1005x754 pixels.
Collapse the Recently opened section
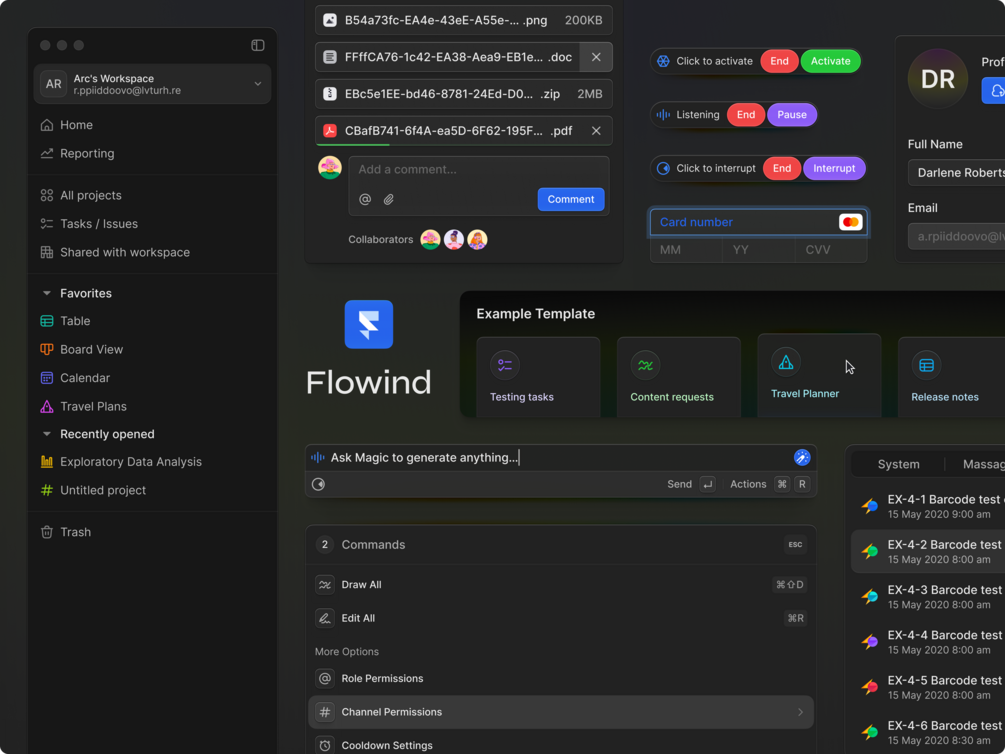tap(46, 434)
